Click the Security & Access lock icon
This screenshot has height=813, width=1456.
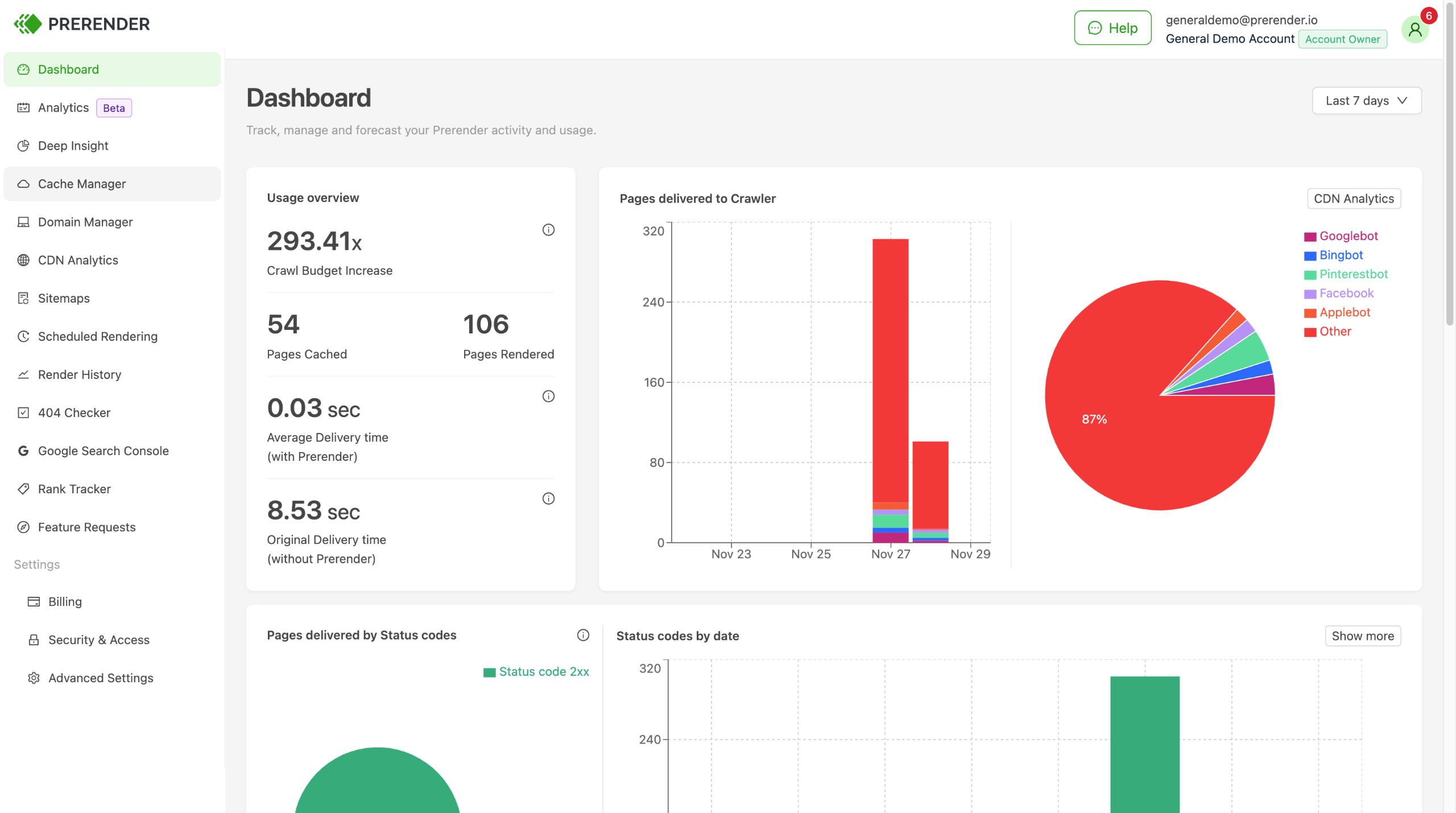(x=34, y=640)
